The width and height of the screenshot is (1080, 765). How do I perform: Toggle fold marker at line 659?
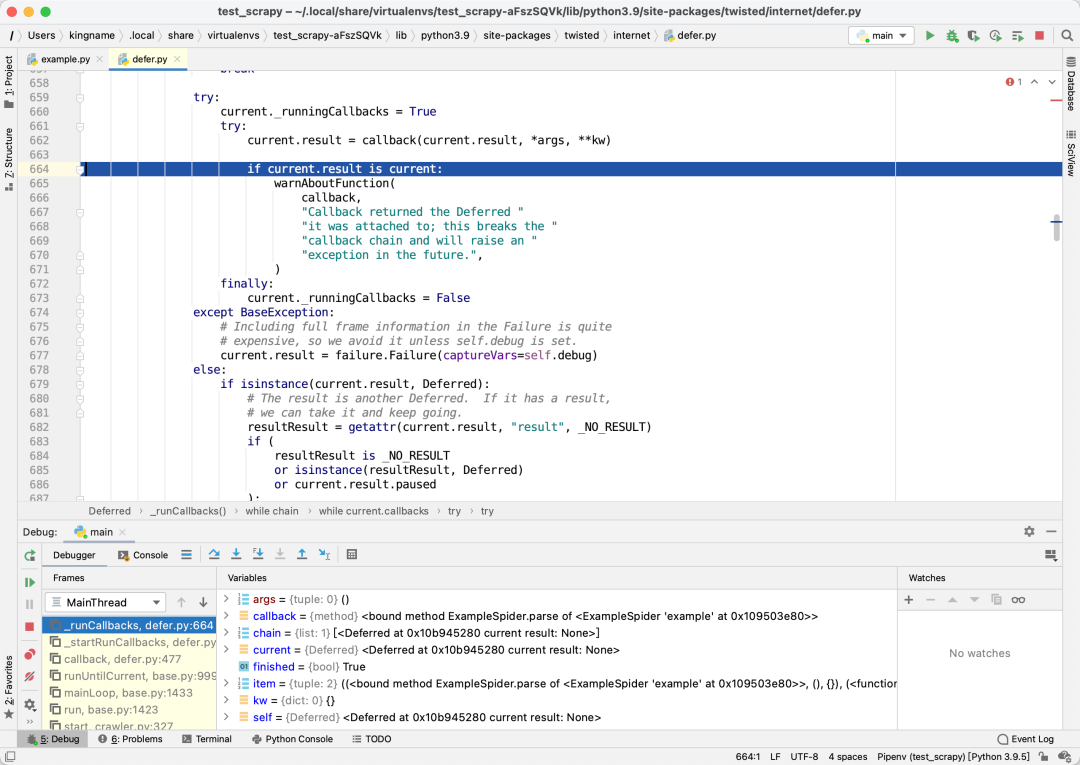click(x=80, y=98)
